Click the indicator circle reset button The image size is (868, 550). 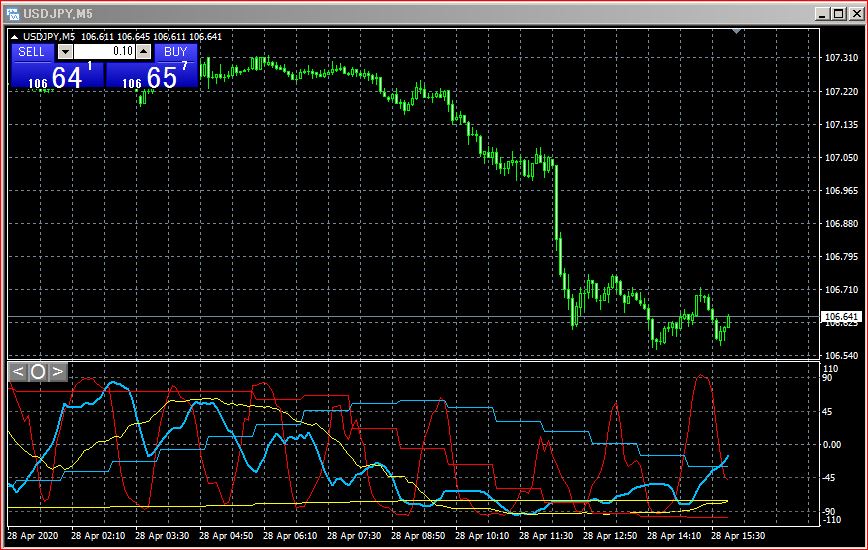38,372
